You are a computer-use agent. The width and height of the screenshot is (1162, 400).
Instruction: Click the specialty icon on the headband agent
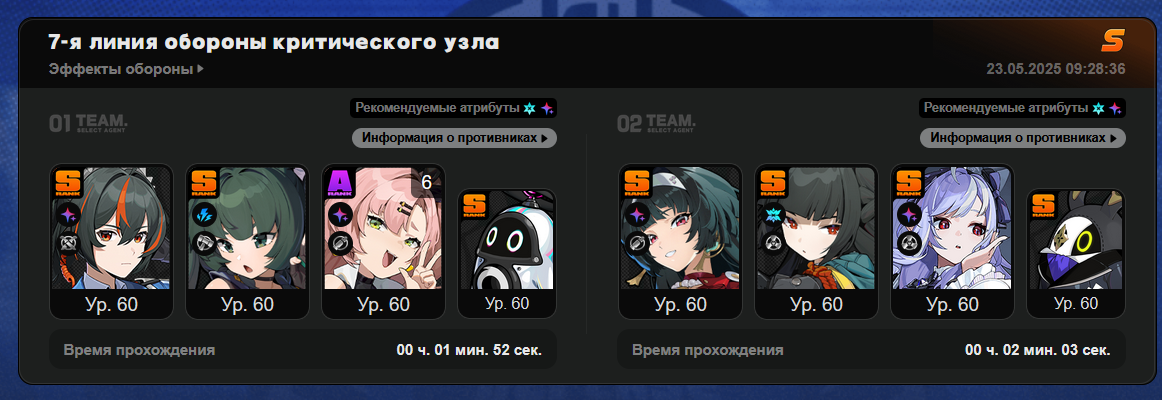point(637,242)
